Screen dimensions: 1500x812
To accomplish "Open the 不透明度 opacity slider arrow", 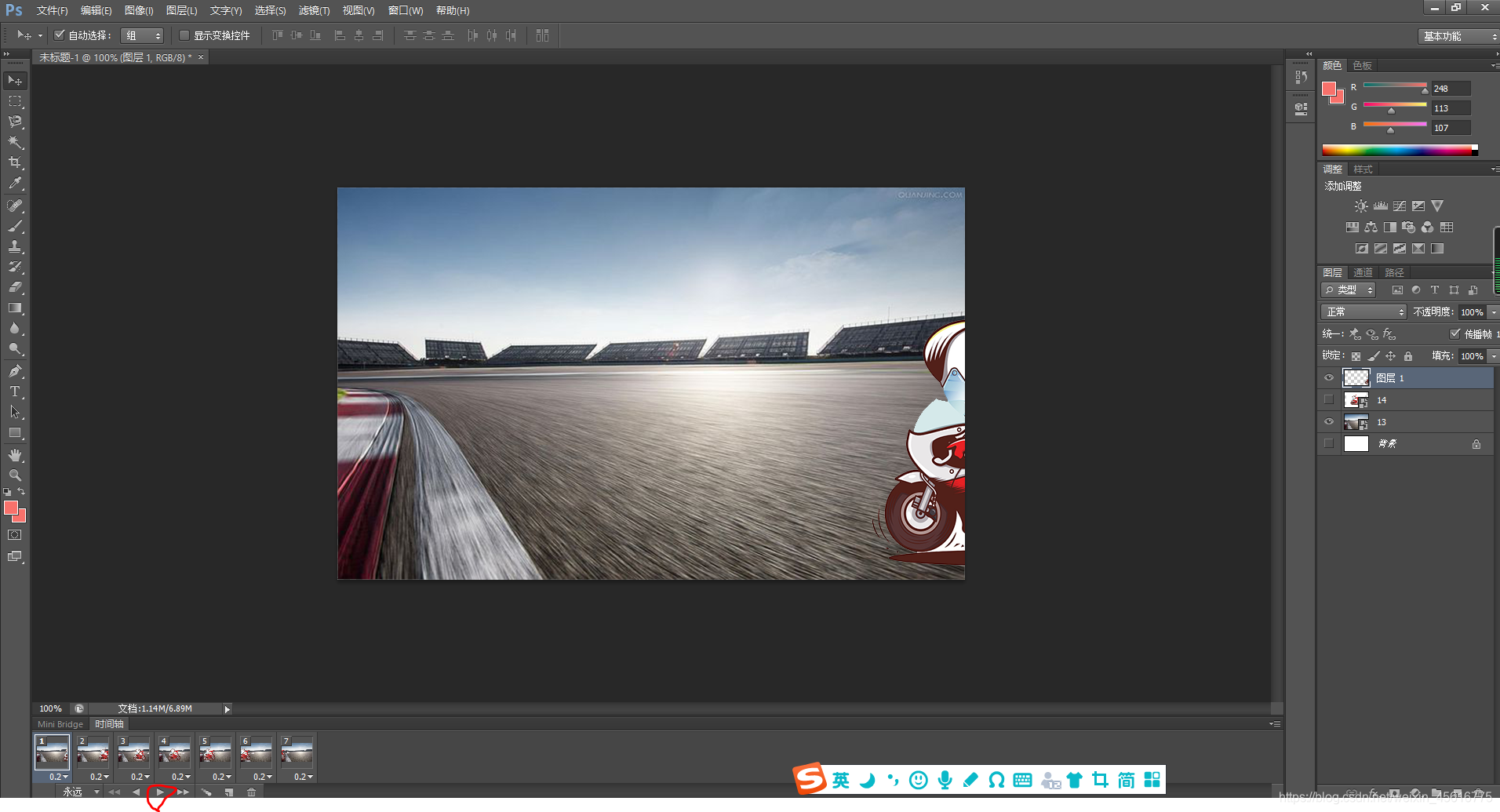I will (1494, 312).
